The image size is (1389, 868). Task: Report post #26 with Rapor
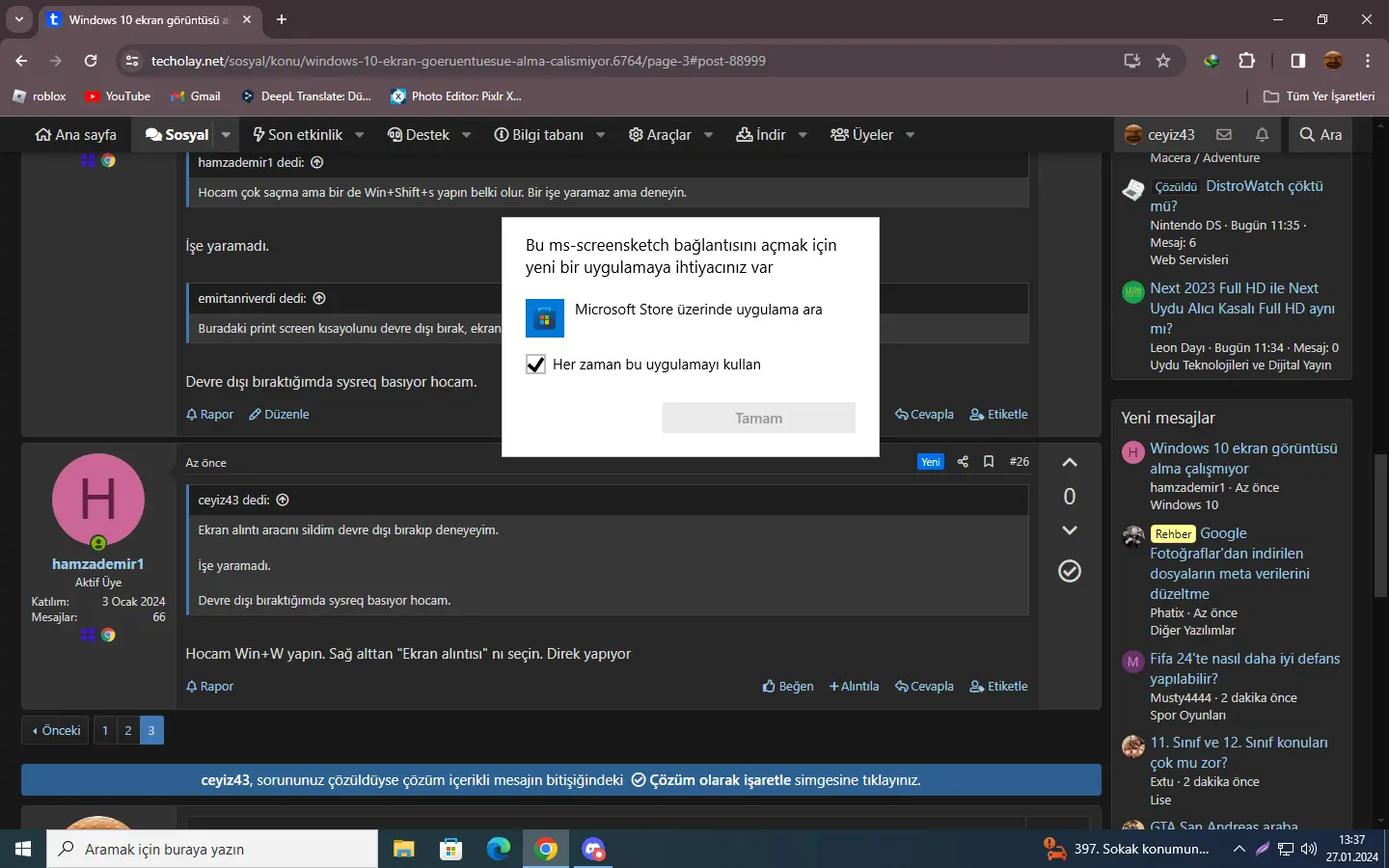[209, 687]
